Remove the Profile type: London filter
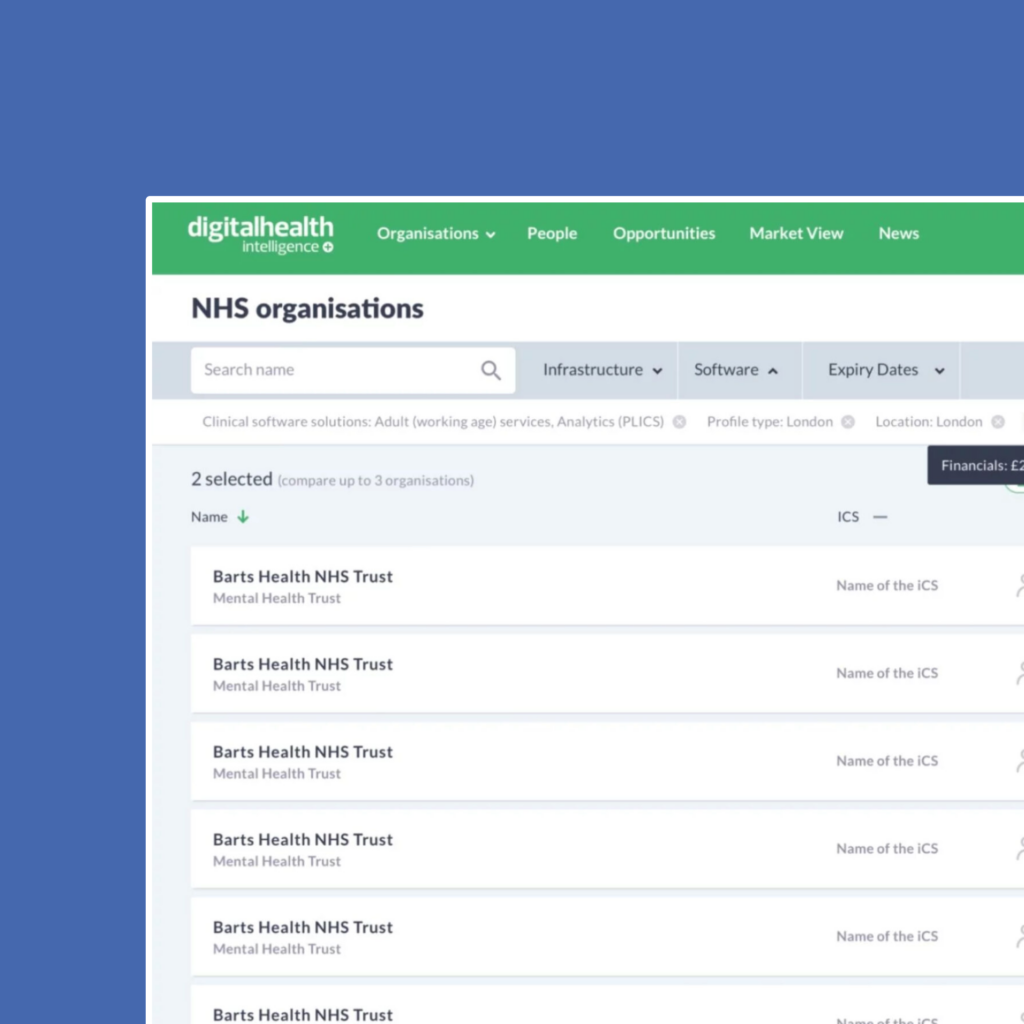1024x1024 pixels. click(x=848, y=422)
